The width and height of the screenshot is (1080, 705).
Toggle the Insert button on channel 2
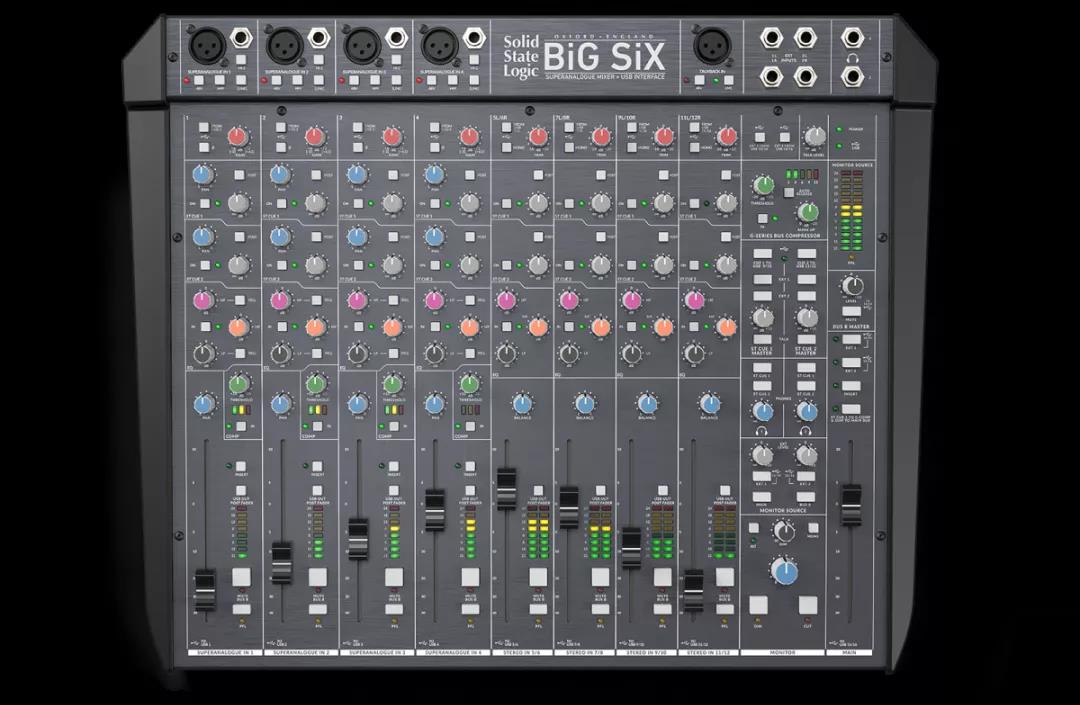(x=317, y=466)
